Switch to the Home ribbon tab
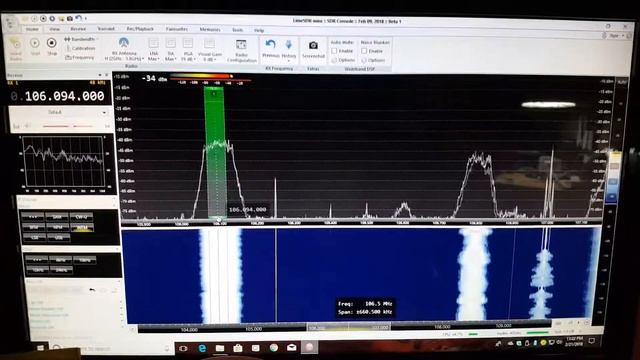This screenshot has height=360, width=640. click(x=32, y=29)
